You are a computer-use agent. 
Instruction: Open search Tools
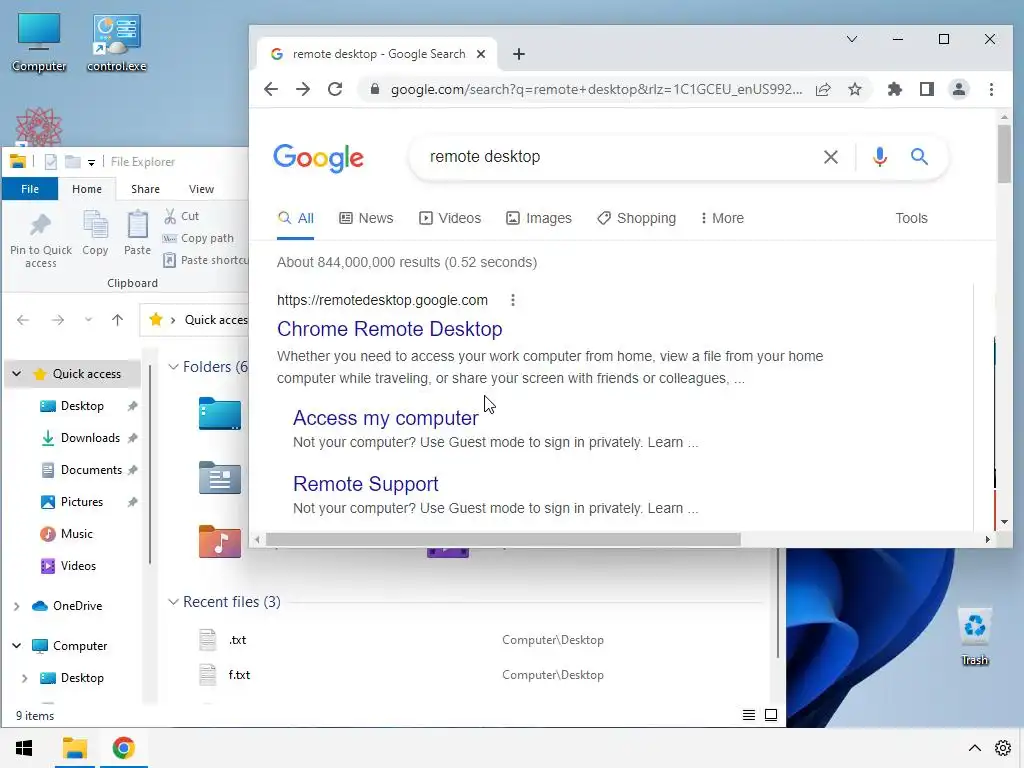coord(911,218)
